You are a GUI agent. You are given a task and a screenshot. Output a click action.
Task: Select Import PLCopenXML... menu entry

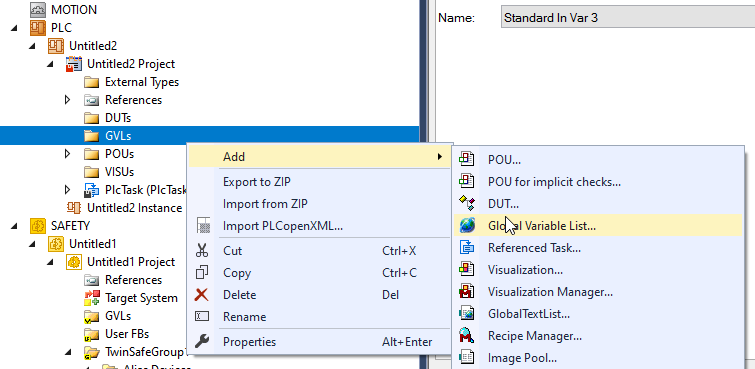coord(283,225)
